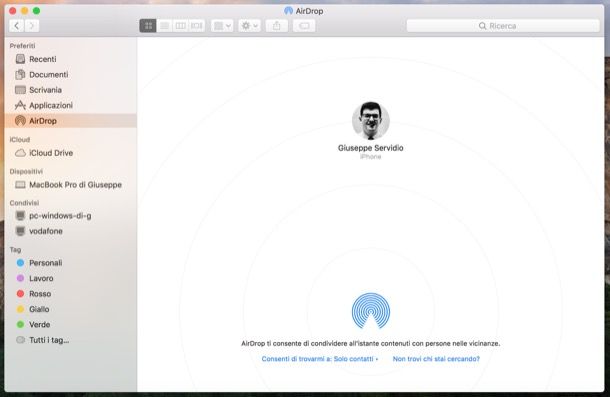The image size is (610, 397).
Task: Click the Dispositivi section header
Action: [26, 171]
